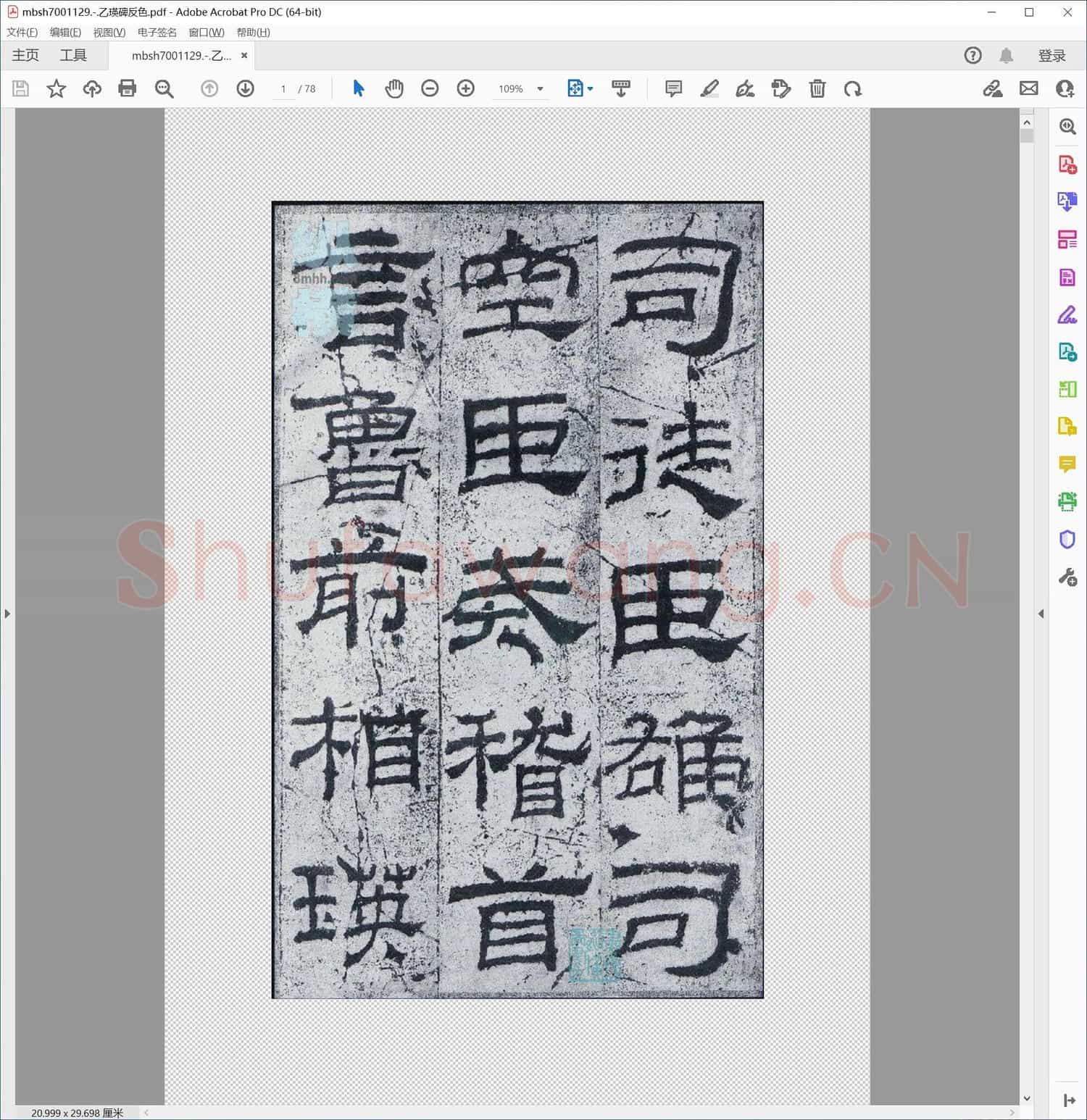Select the Export PDF tool

pos(1067,201)
